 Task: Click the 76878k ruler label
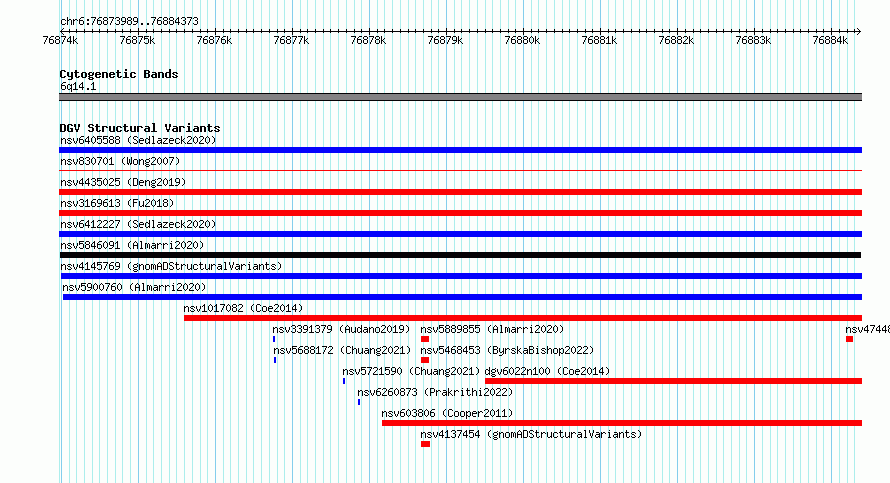click(368, 40)
